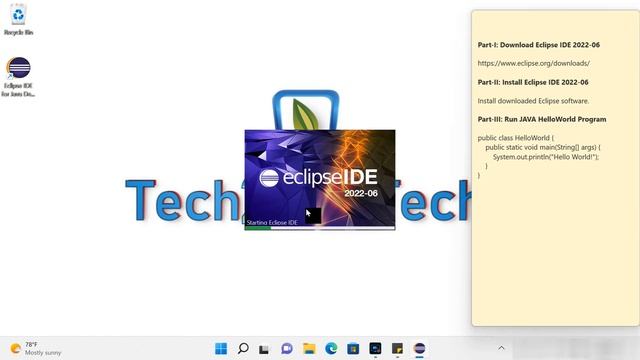Click the Eclipse IDE 2022-06 splash screen
This screenshot has height=360, width=640.
(x=320, y=180)
